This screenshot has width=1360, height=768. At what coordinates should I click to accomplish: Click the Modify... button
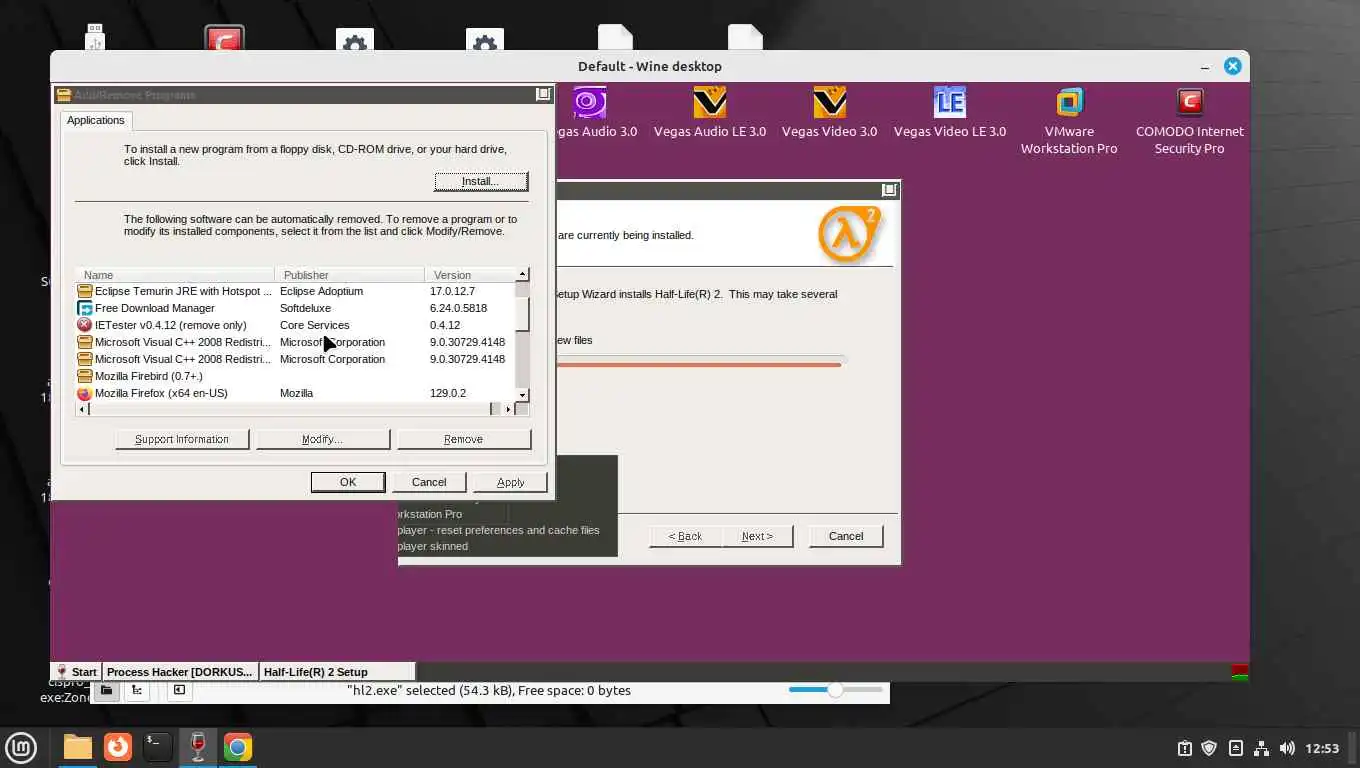coord(322,439)
